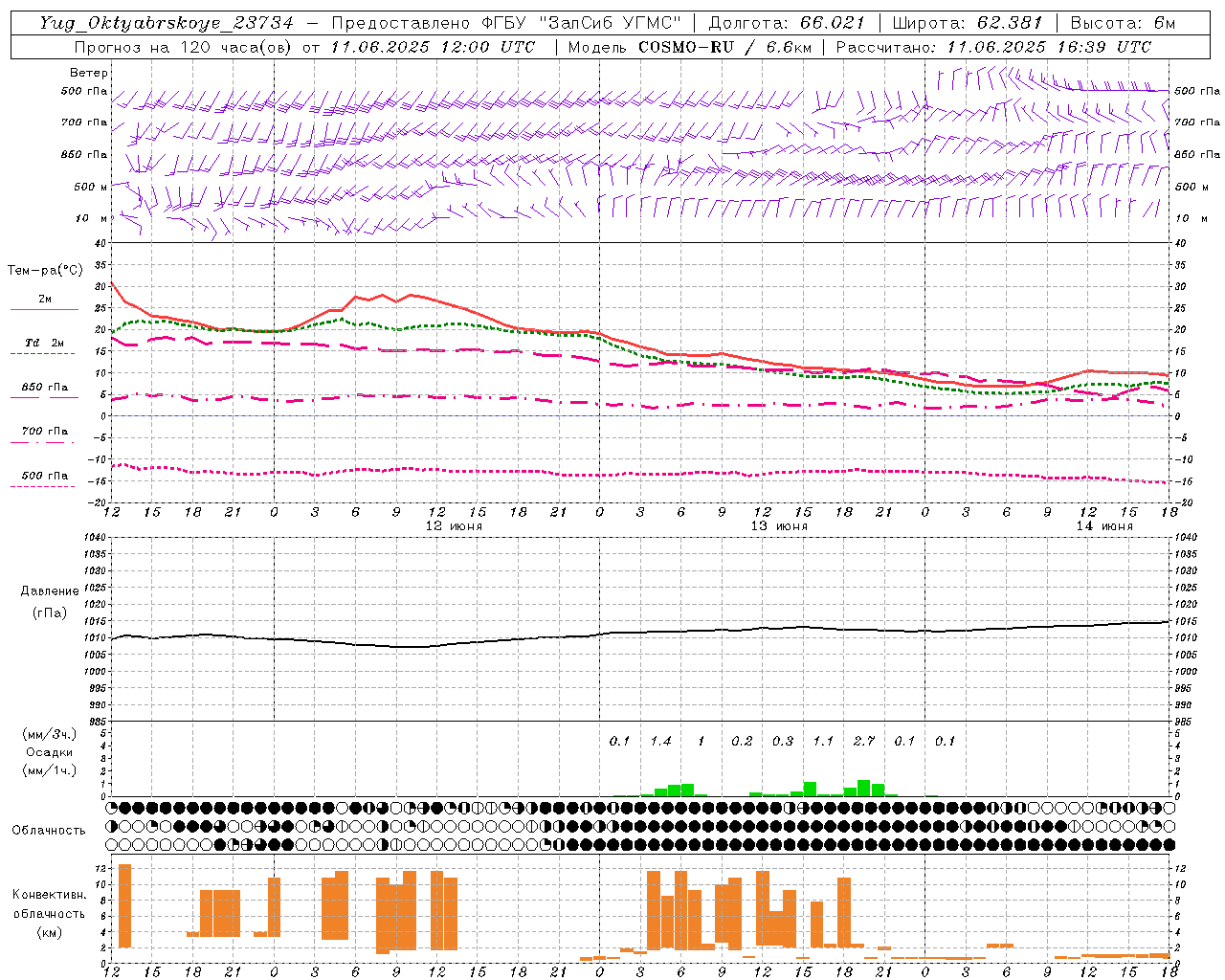Select the elevation label Высота: 6м
Viewport: 1225px width, 980px height.
tap(1123, 23)
